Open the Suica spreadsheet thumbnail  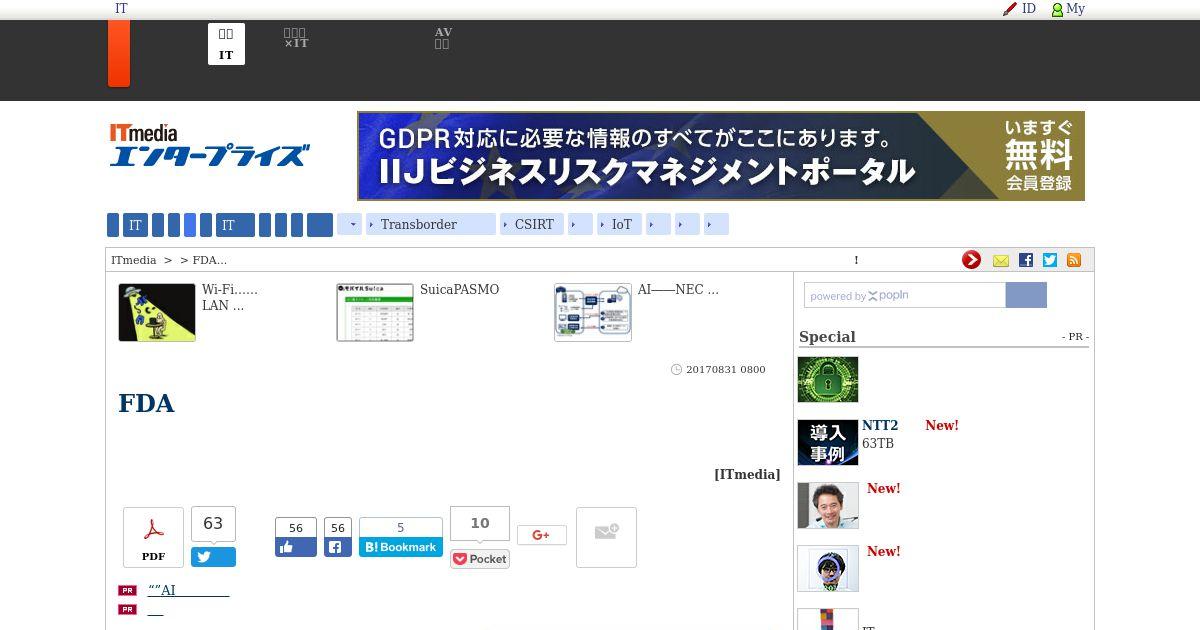[x=375, y=312]
